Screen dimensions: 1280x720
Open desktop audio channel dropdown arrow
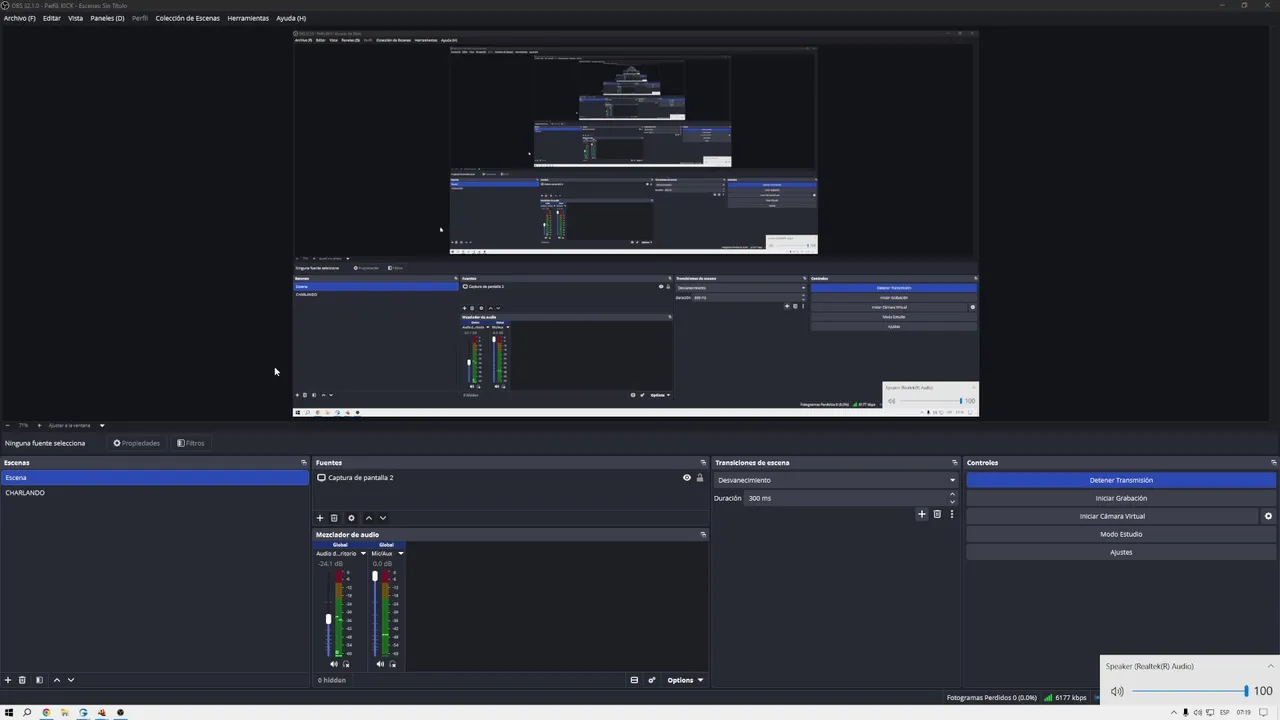pyautogui.click(x=363, y=553)
